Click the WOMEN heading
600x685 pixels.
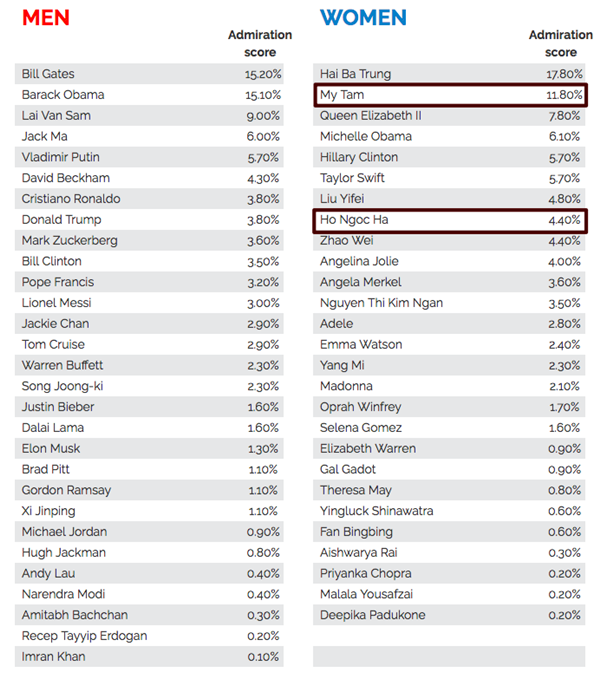click(363, 18)
